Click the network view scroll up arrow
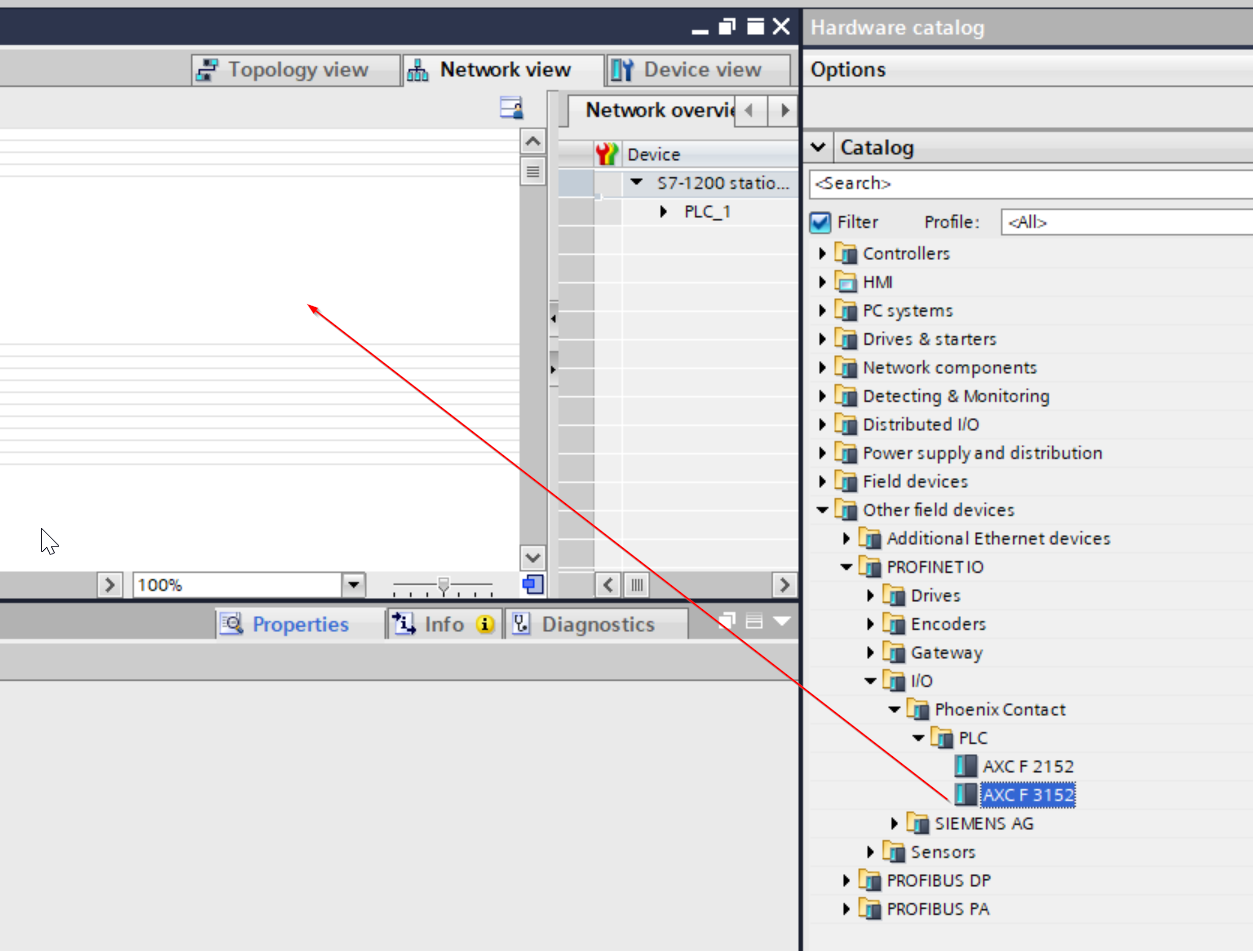Screen dimensions: 1253x951 533,142
